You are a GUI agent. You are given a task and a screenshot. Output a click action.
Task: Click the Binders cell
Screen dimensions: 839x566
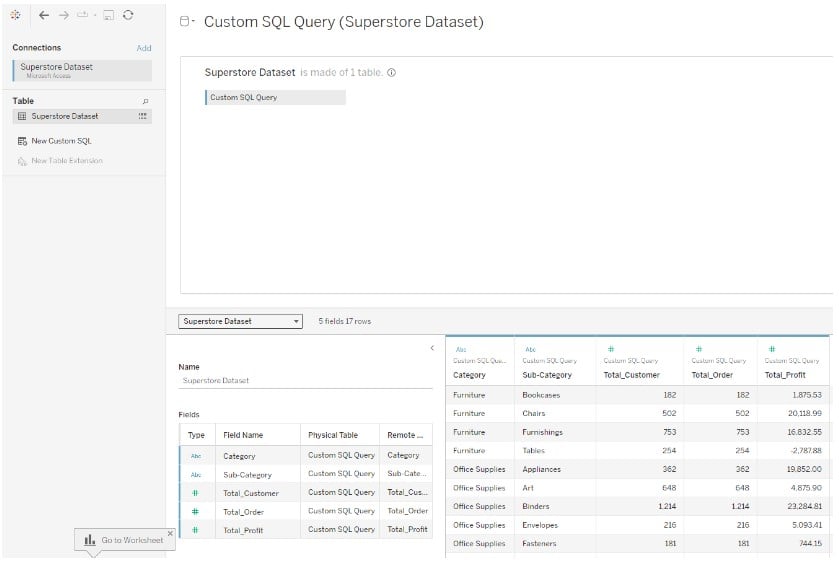(555, 507)
